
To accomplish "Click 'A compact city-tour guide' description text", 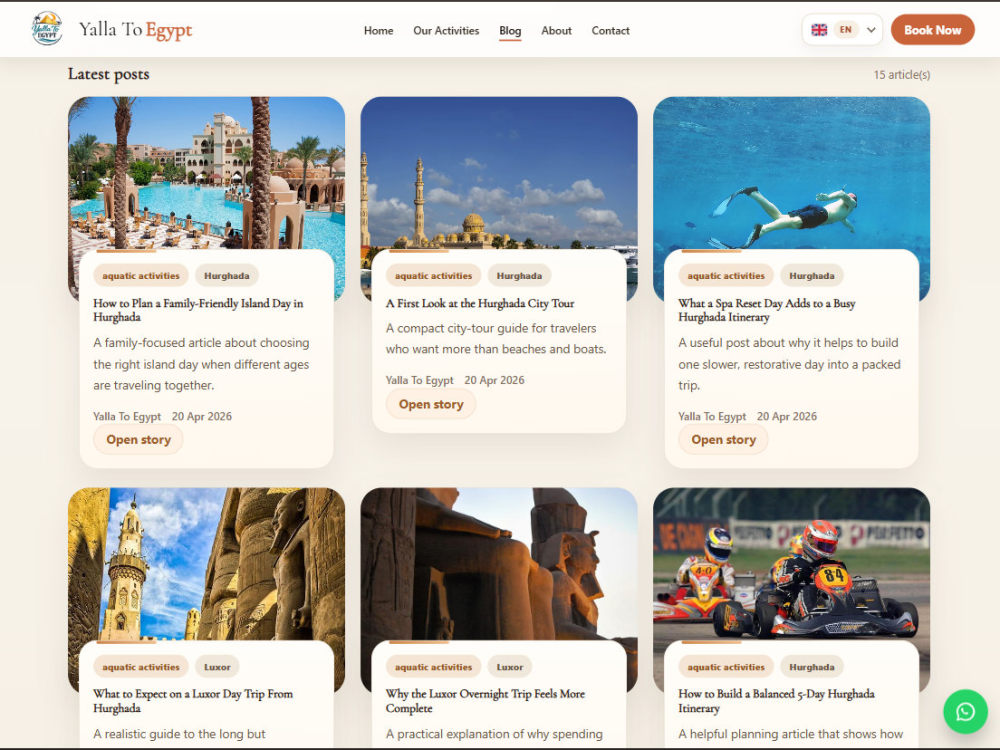I will click(x=496, y=339).
